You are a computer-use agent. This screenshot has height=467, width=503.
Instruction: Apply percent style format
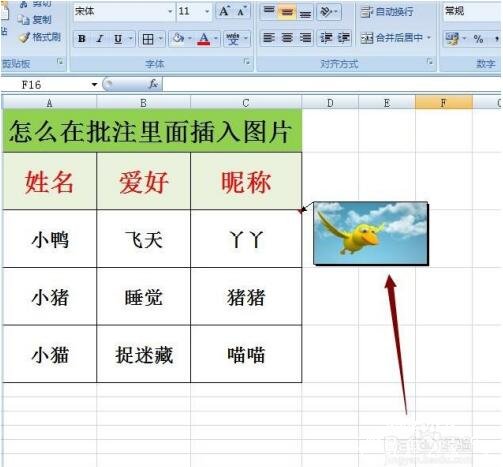(x=478, y=39)
